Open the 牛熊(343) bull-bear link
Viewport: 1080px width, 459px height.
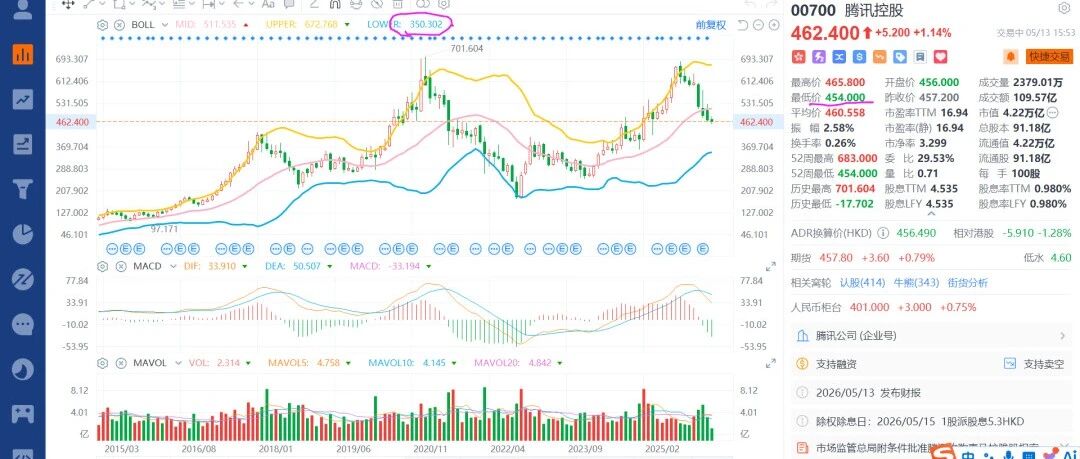(x=916, y=283)
